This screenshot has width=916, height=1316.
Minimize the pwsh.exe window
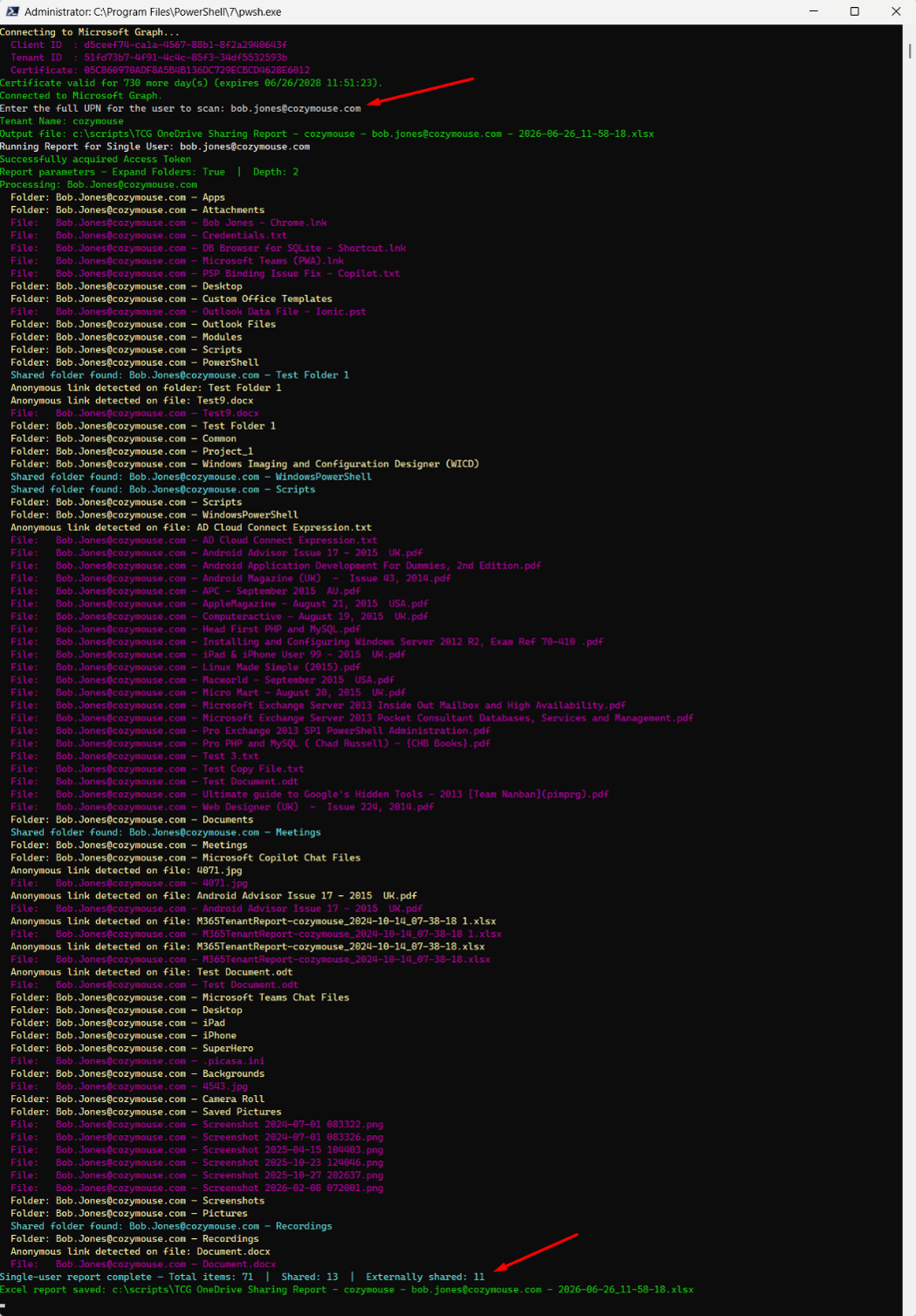pyautogui.click(x=814, y=11)
